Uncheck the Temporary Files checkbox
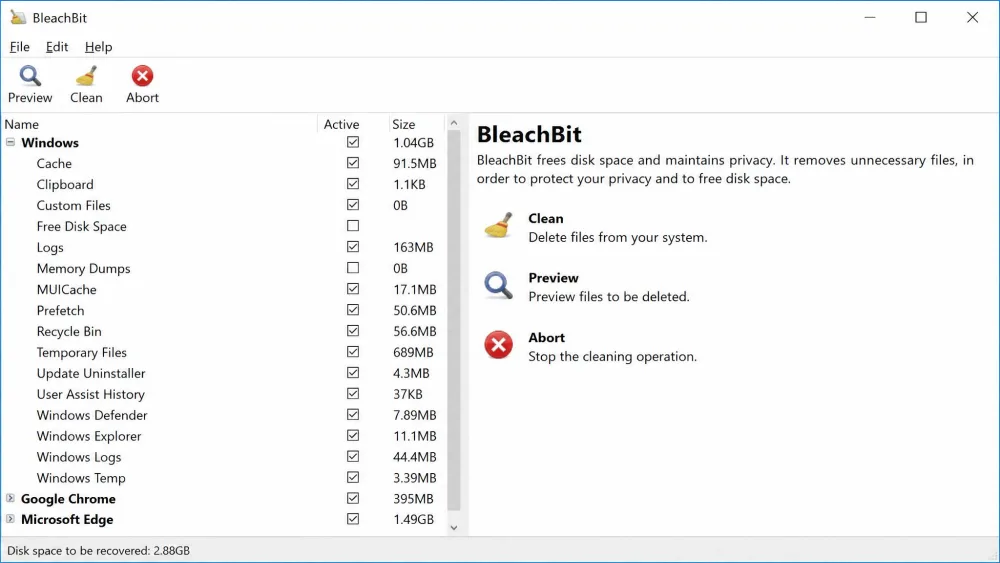 (353, 352)
